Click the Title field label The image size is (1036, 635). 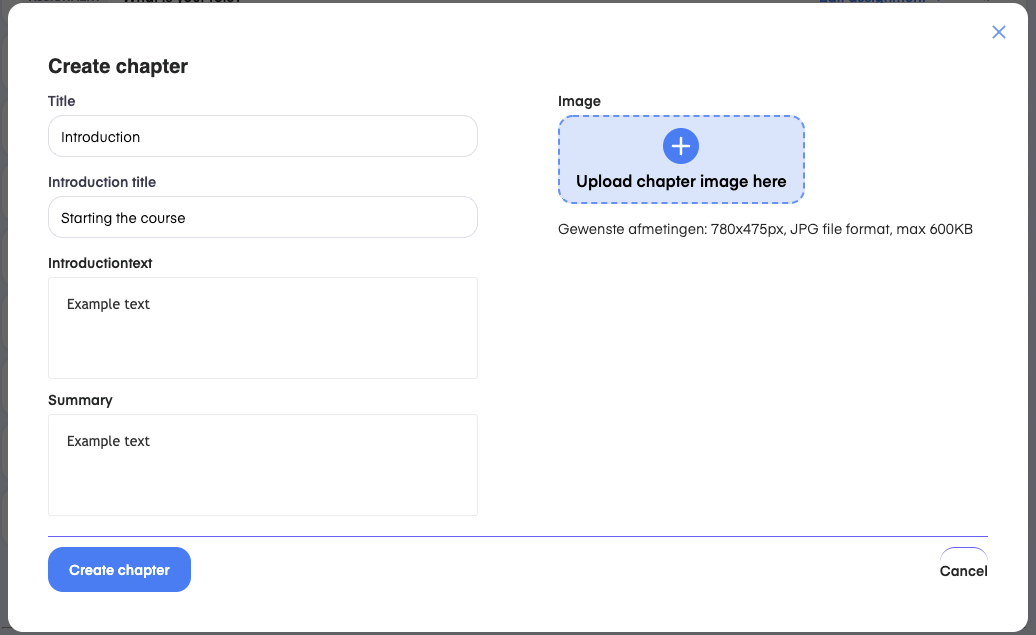tap(62, 101)
